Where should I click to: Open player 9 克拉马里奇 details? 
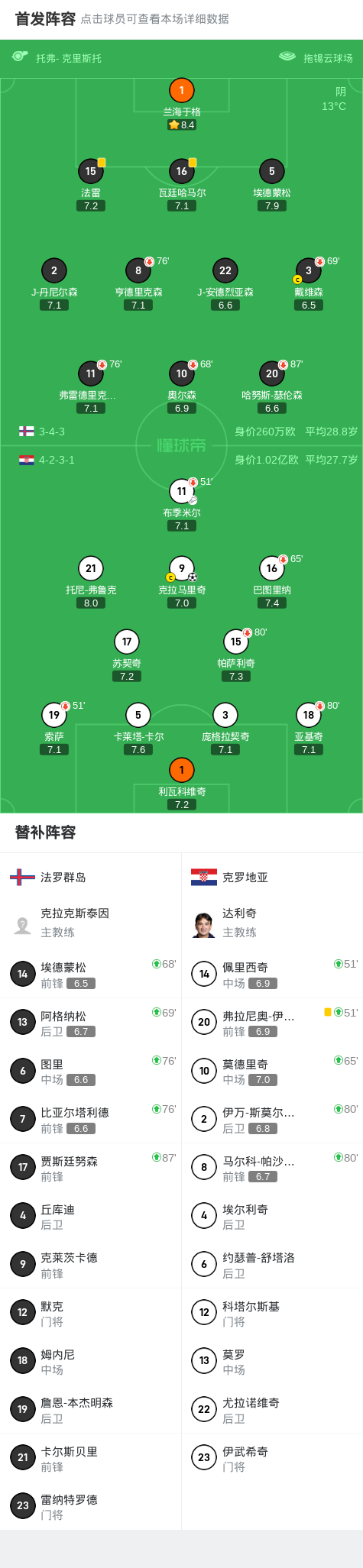(181, 568)
